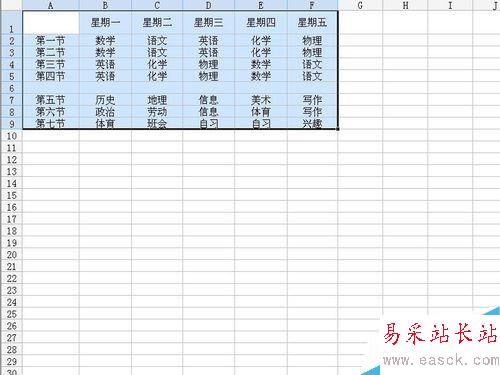Click 物理 in the 第一节 row under 星期五
500x375 pixels.
[x=312, y=41]
